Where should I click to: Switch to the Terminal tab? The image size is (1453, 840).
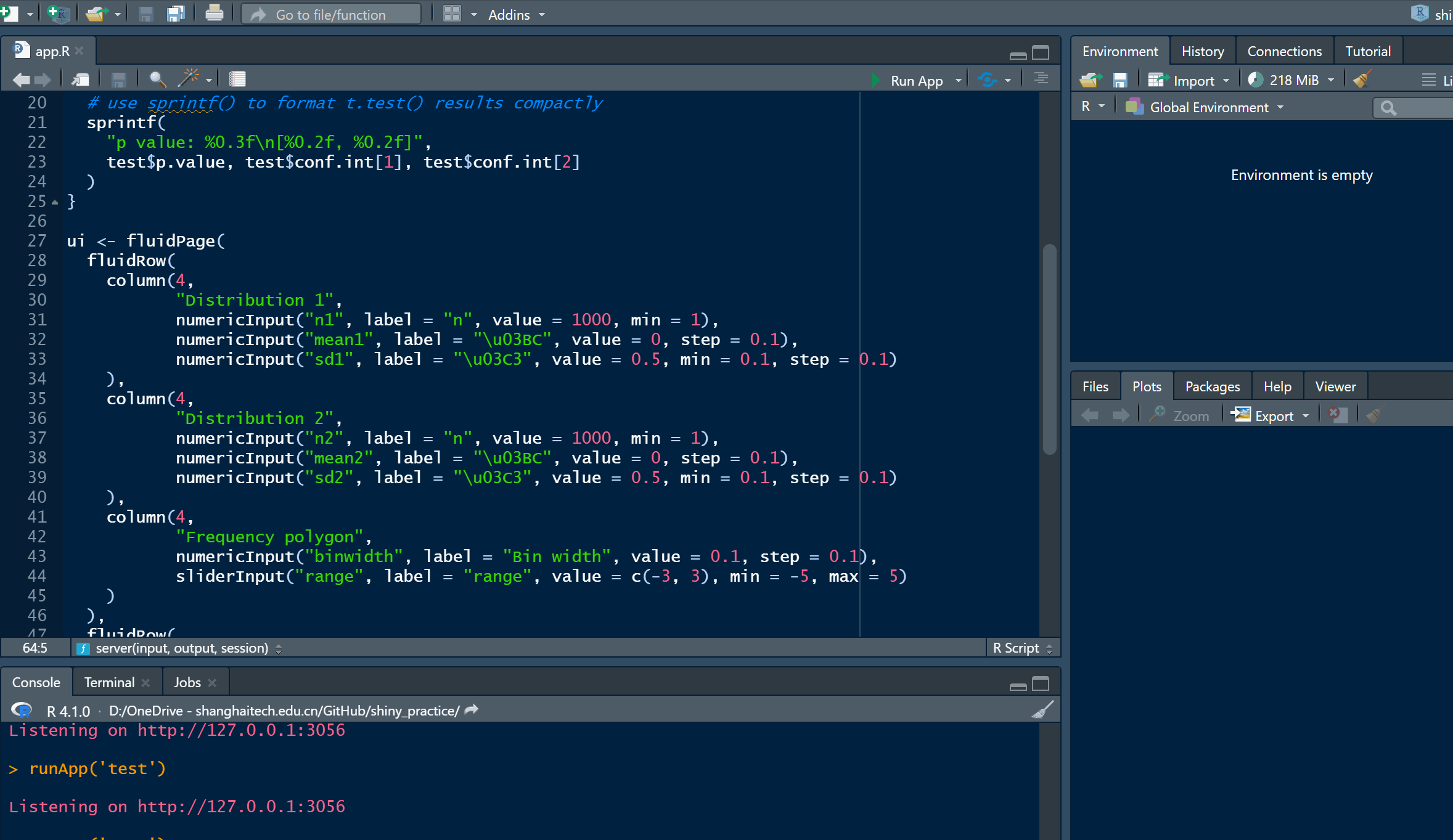(109, 682)
